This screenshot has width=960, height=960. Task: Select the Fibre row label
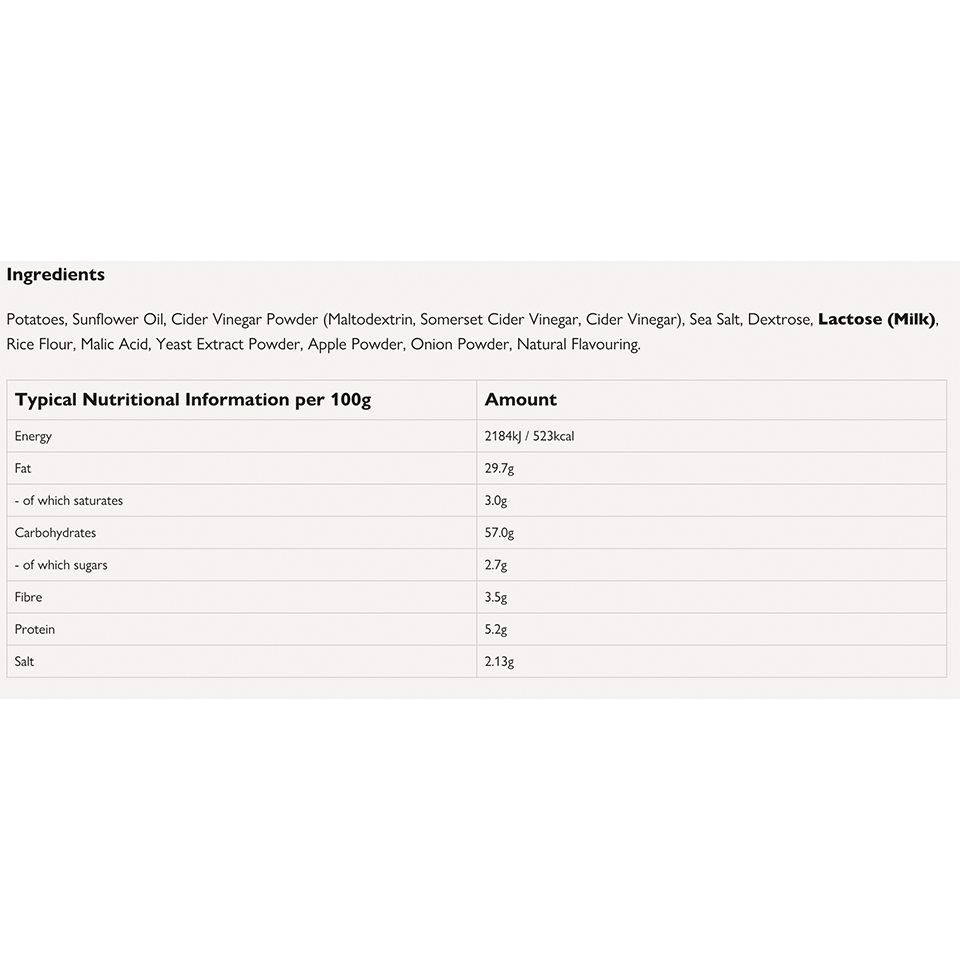click(x=28, y=597)
